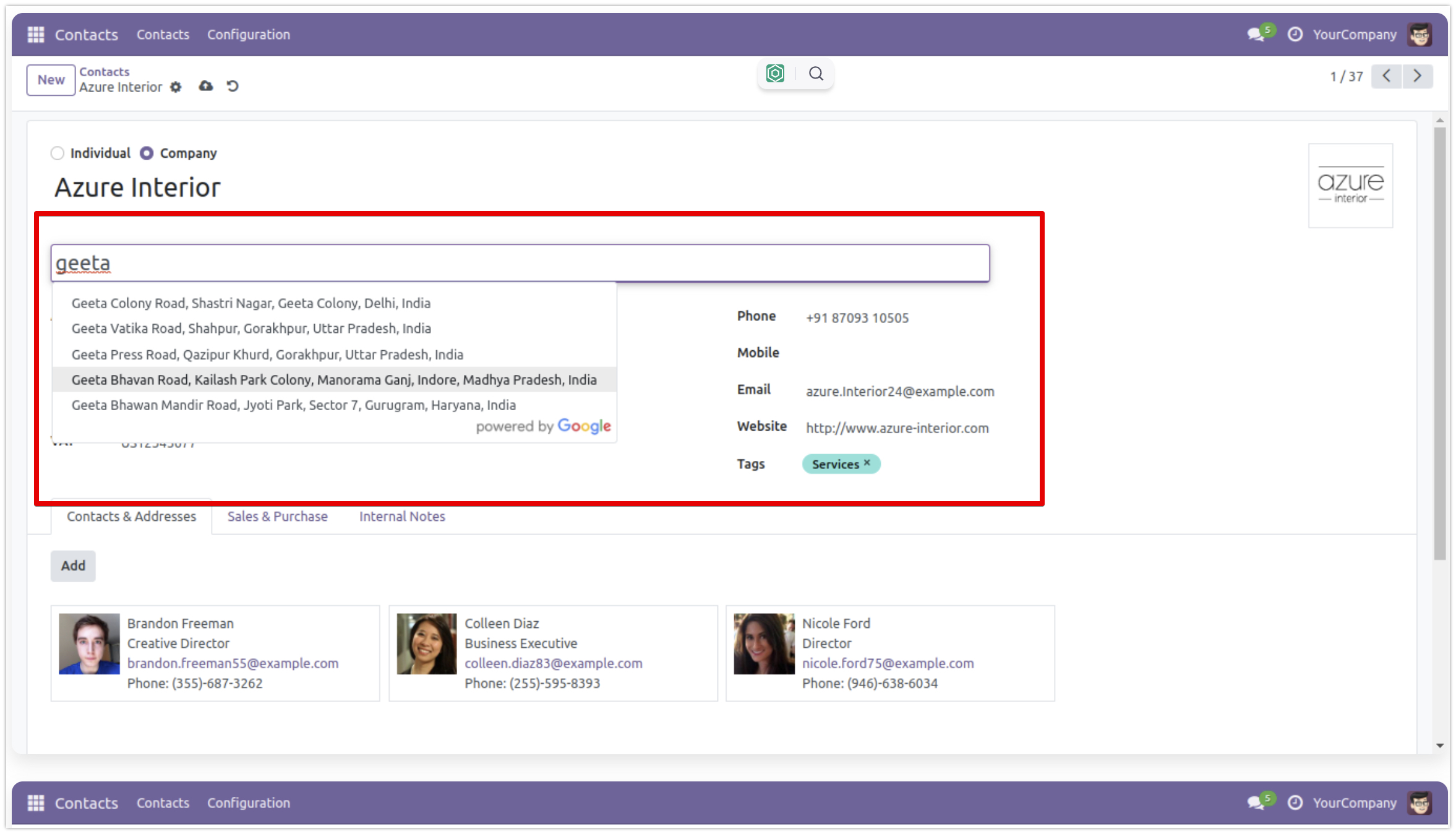Click the scrollbar up arrow
1456x834 pixels.
(1440, 120)
